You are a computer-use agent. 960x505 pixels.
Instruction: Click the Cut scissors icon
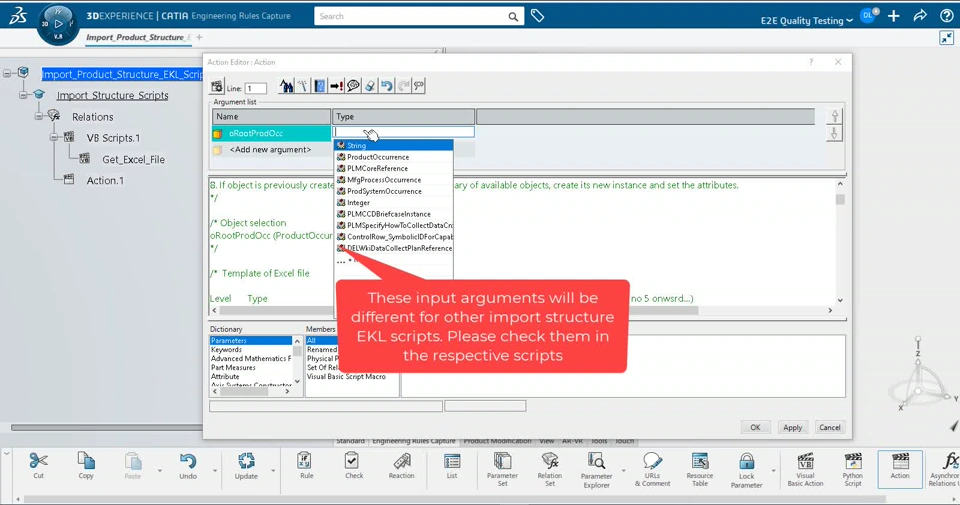coord(38,461)
